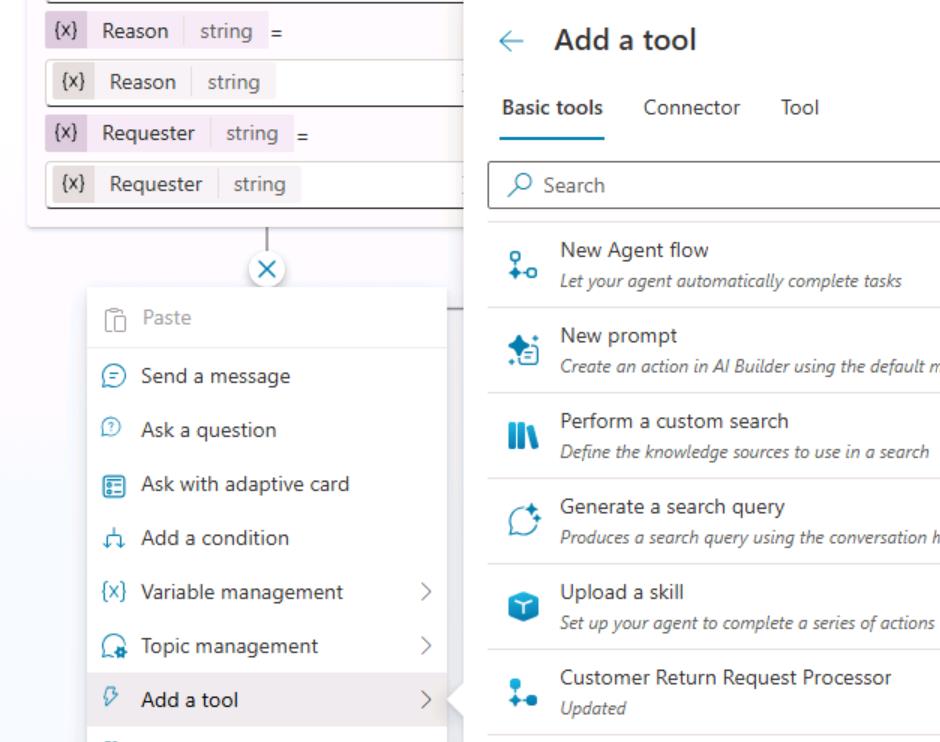The height and width of the screenshot is (742, 940).
Task: Click the 'Updated' status text
Action: pos(592,708)
